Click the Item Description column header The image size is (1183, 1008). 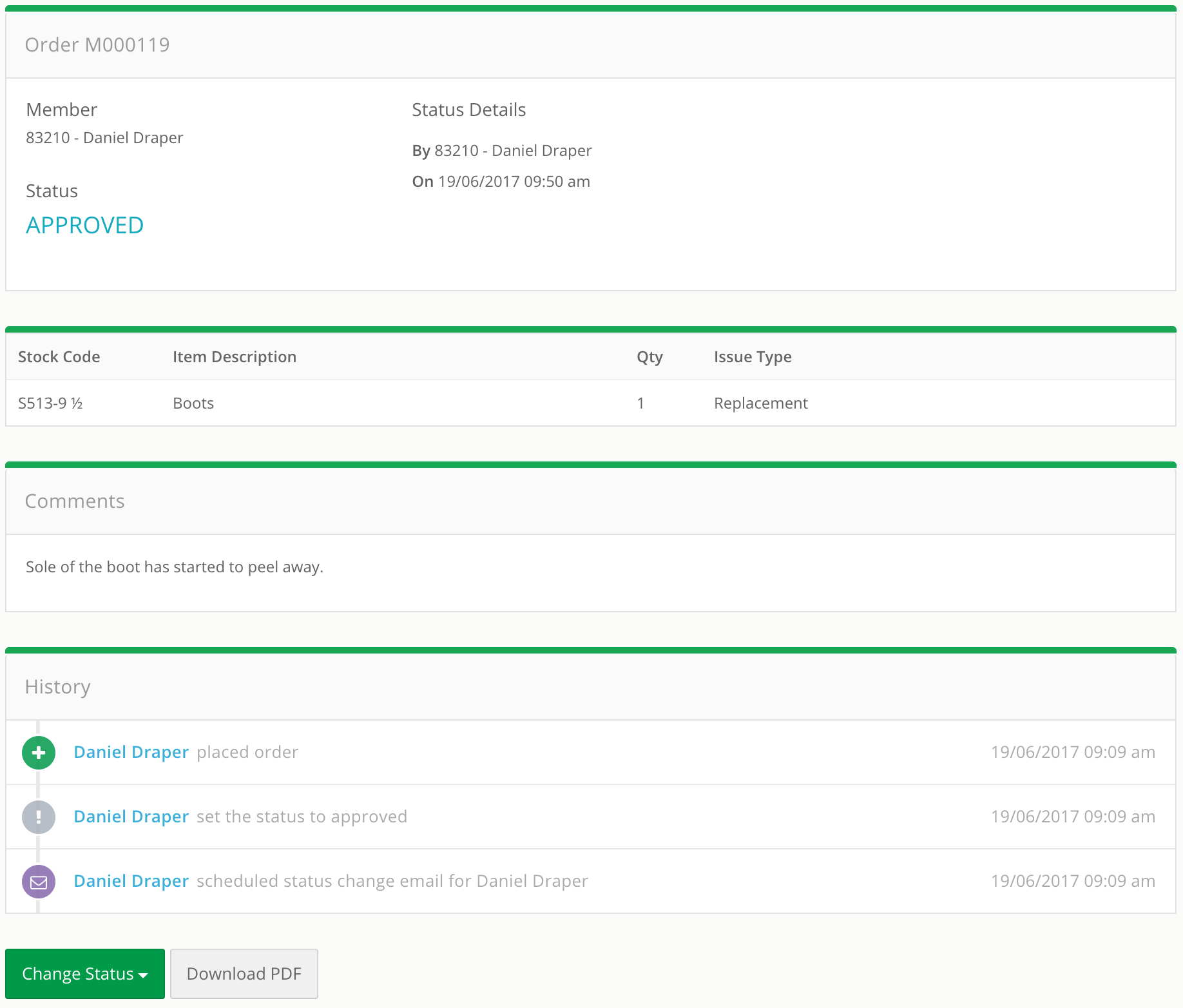[235, 357]
